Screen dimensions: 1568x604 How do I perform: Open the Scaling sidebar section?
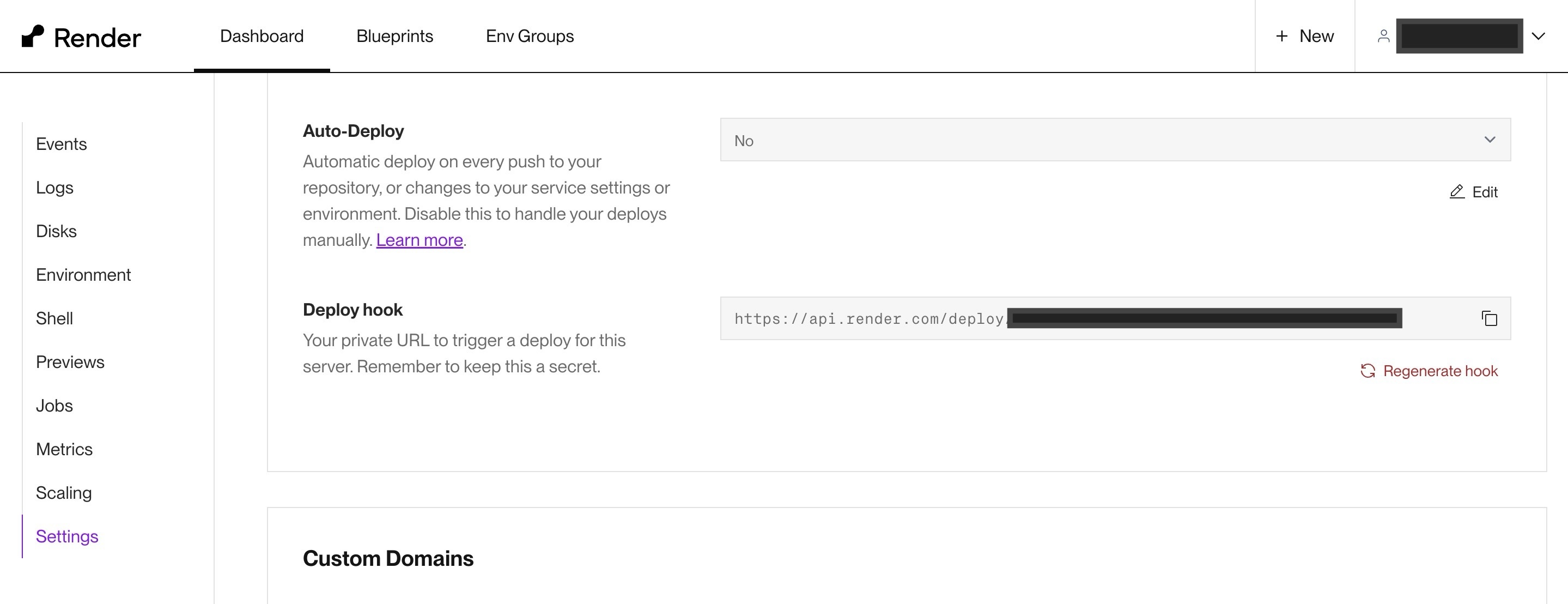pyautogui.click(x=64, y=493)
